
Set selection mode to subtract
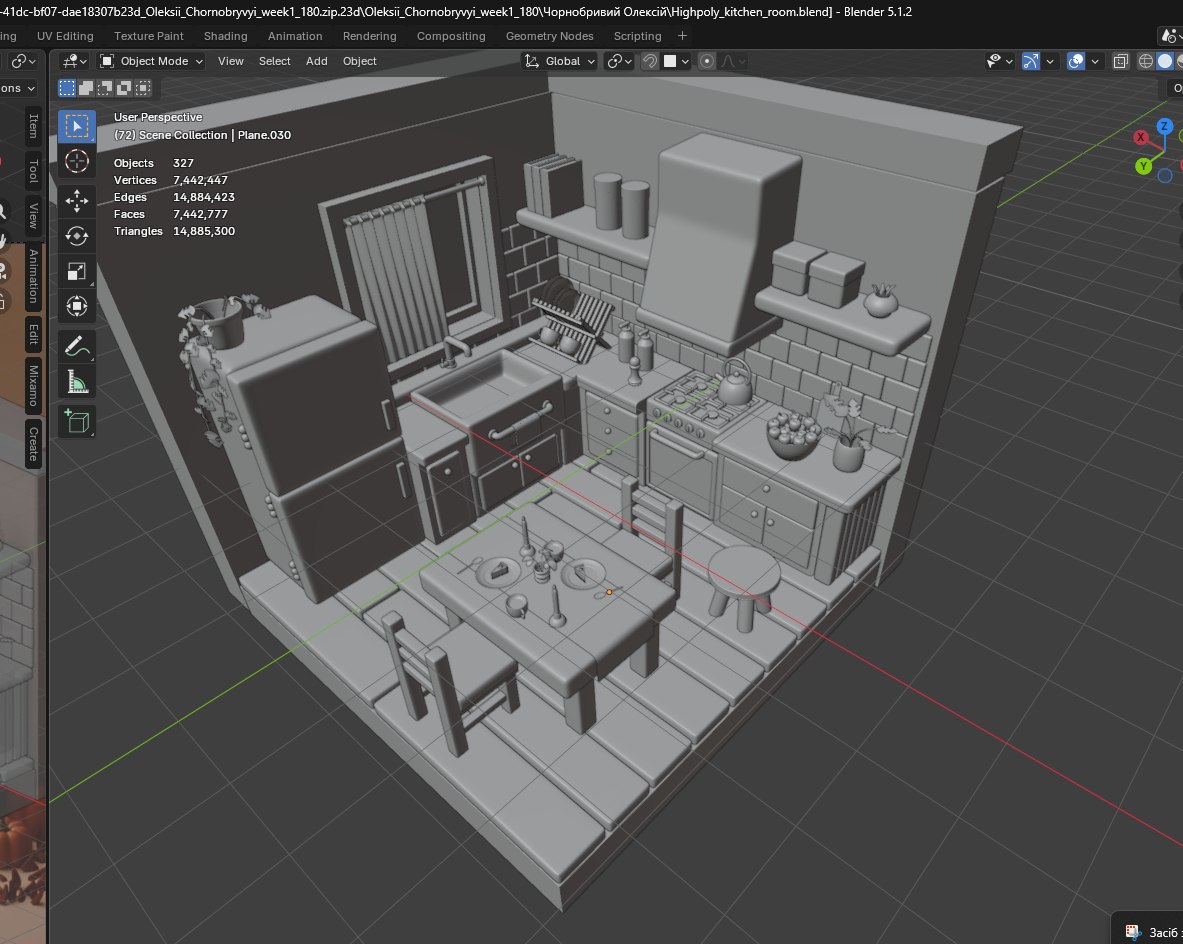pos(105,88)
